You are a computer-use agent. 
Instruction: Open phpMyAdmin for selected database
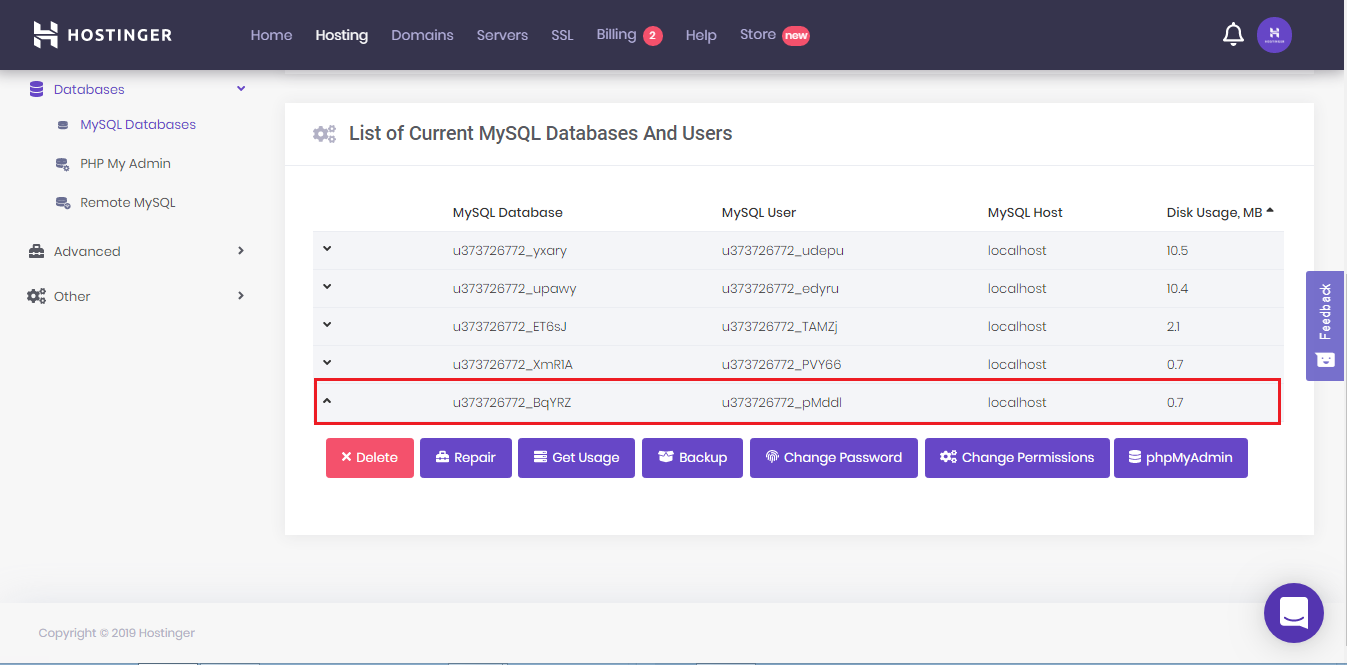point(1181,458)
